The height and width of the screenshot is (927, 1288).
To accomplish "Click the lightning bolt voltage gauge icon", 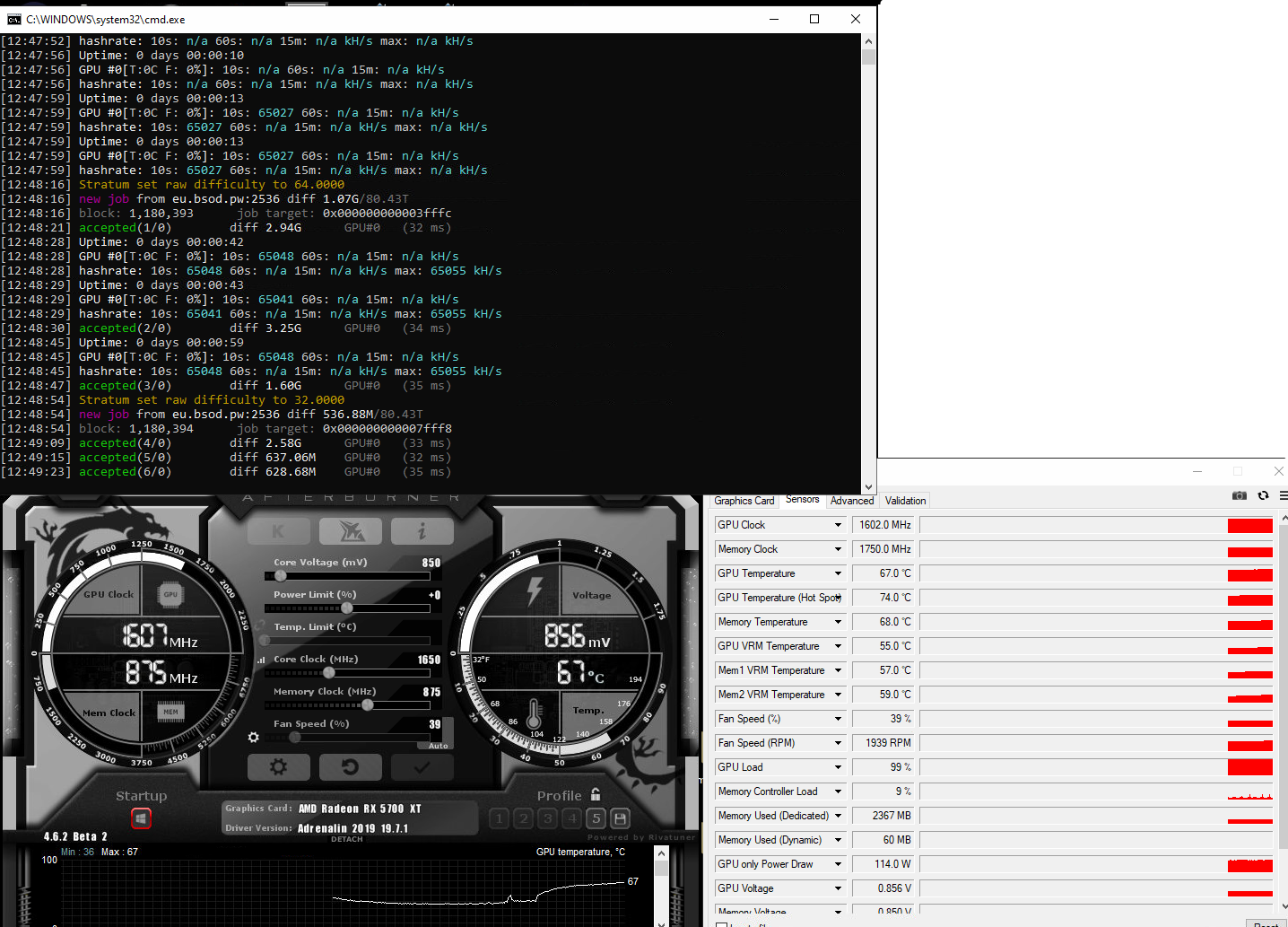I will pyautogui.click(x=535, y=590).
